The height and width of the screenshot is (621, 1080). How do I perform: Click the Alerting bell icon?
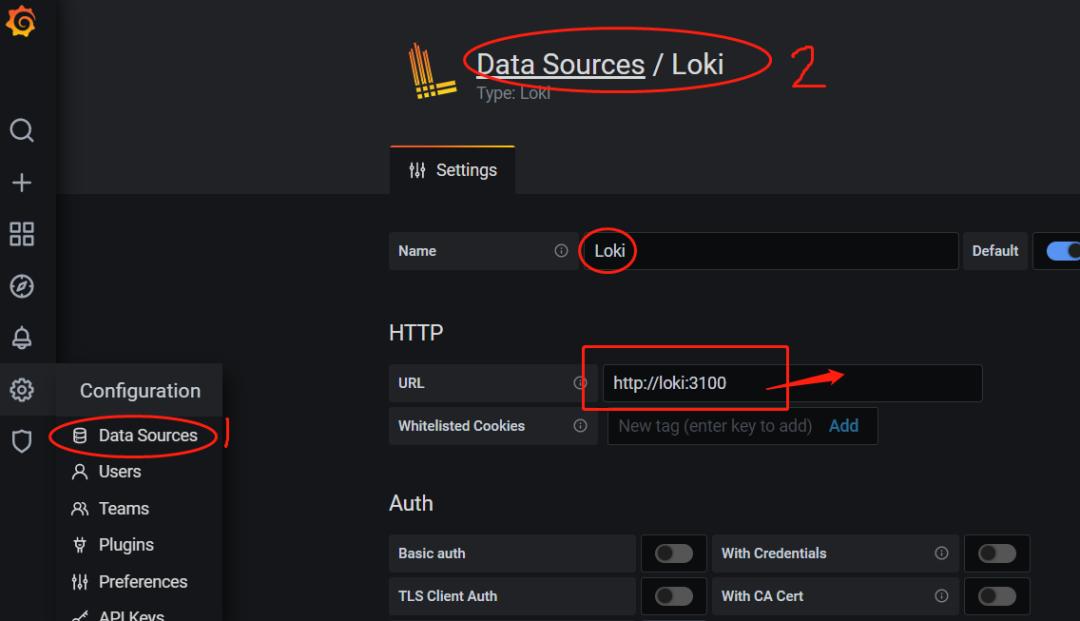click(x=21, y=338)
